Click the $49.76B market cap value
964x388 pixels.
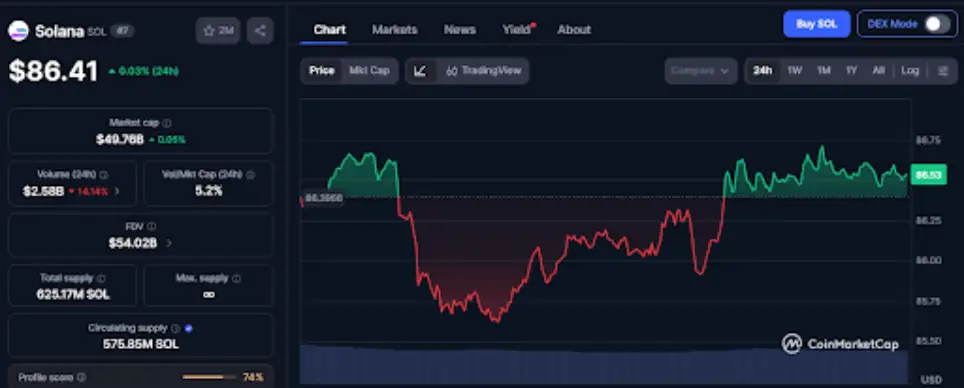point(120,140)
